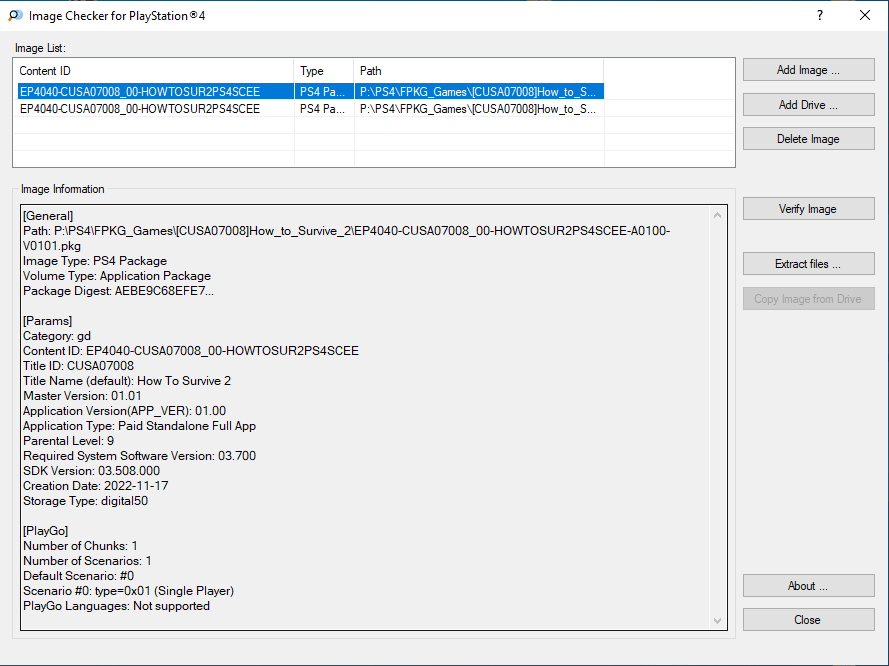Click Volume Type: Application Package line
Viewport: 889px width, 666px height.
click(x=117, y=276)
